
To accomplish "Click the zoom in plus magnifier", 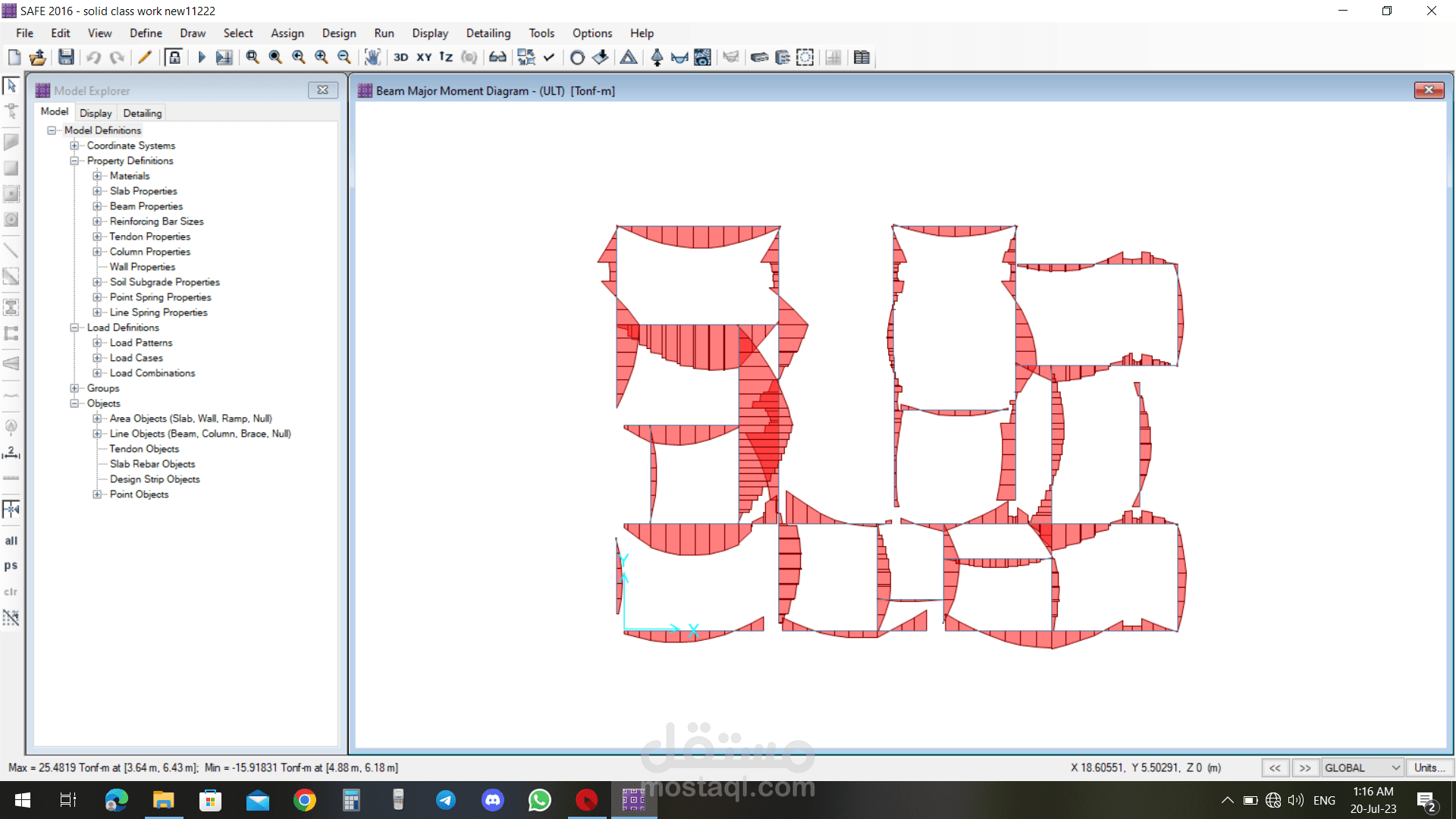I will coord(322,57).
